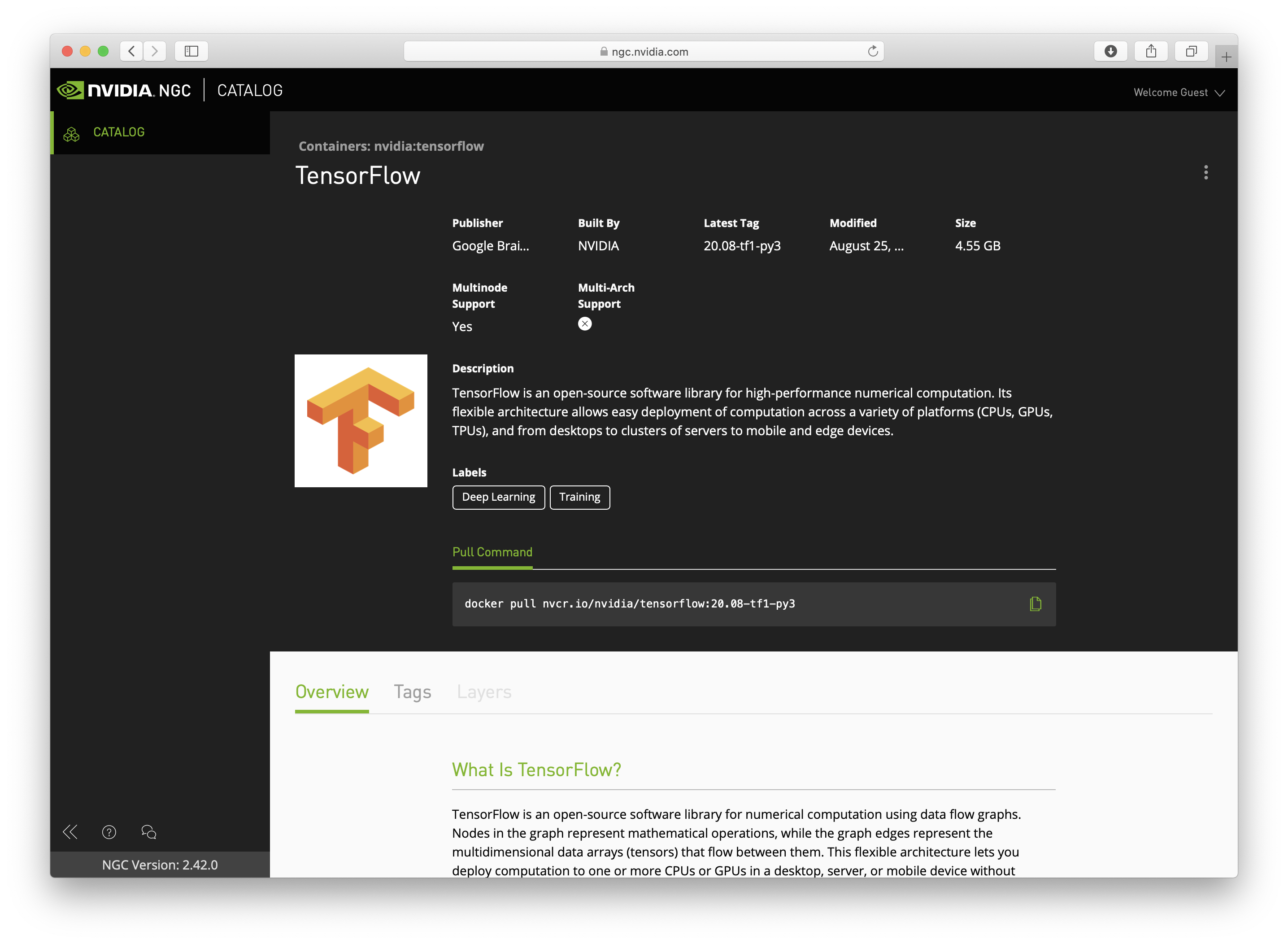Click the Training label
1288x944 pixels.
coord(579,497)
